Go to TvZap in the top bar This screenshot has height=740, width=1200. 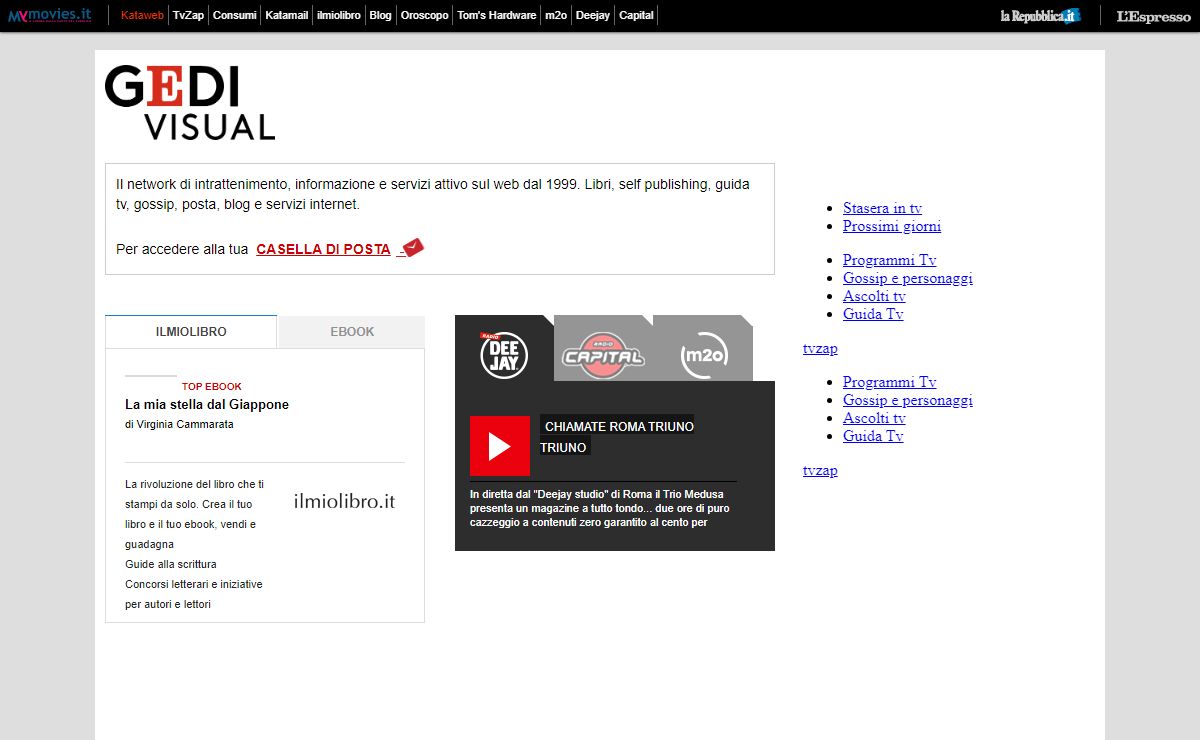pyautogui.click(x=188, y=15)
